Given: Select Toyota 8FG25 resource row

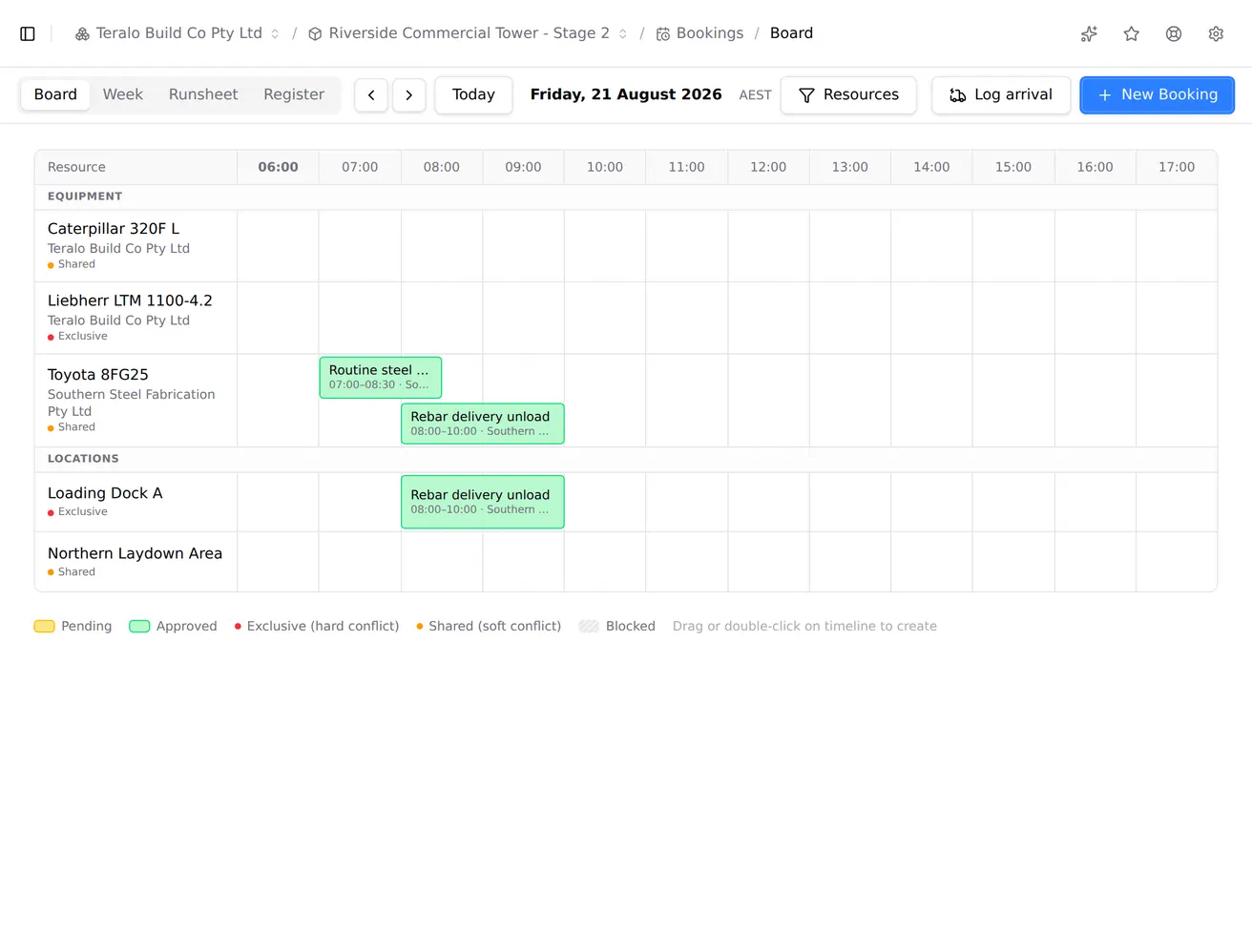Looking at the screenshot, I should pos(136,401).
